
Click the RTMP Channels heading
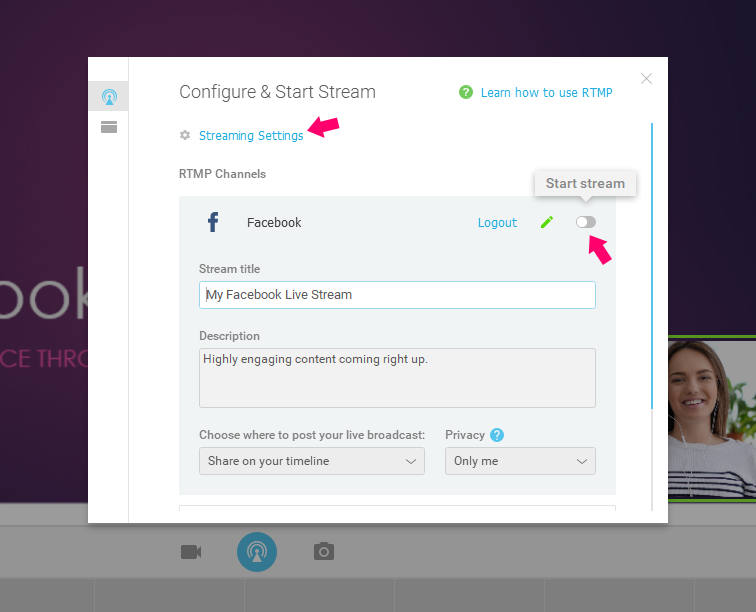(x=222, y=174)
